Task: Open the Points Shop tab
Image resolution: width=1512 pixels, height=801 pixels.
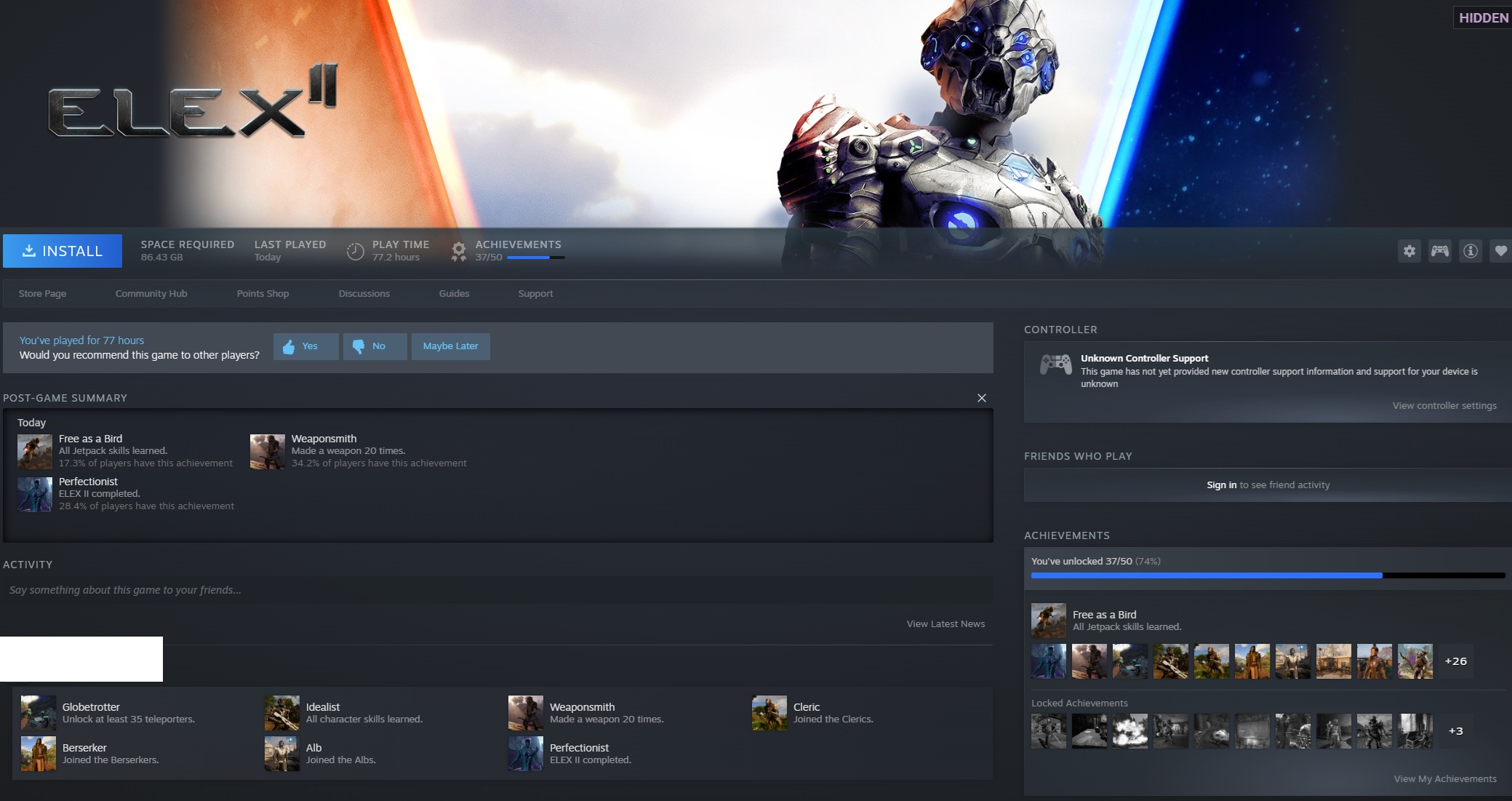Action: coord(263,294)
